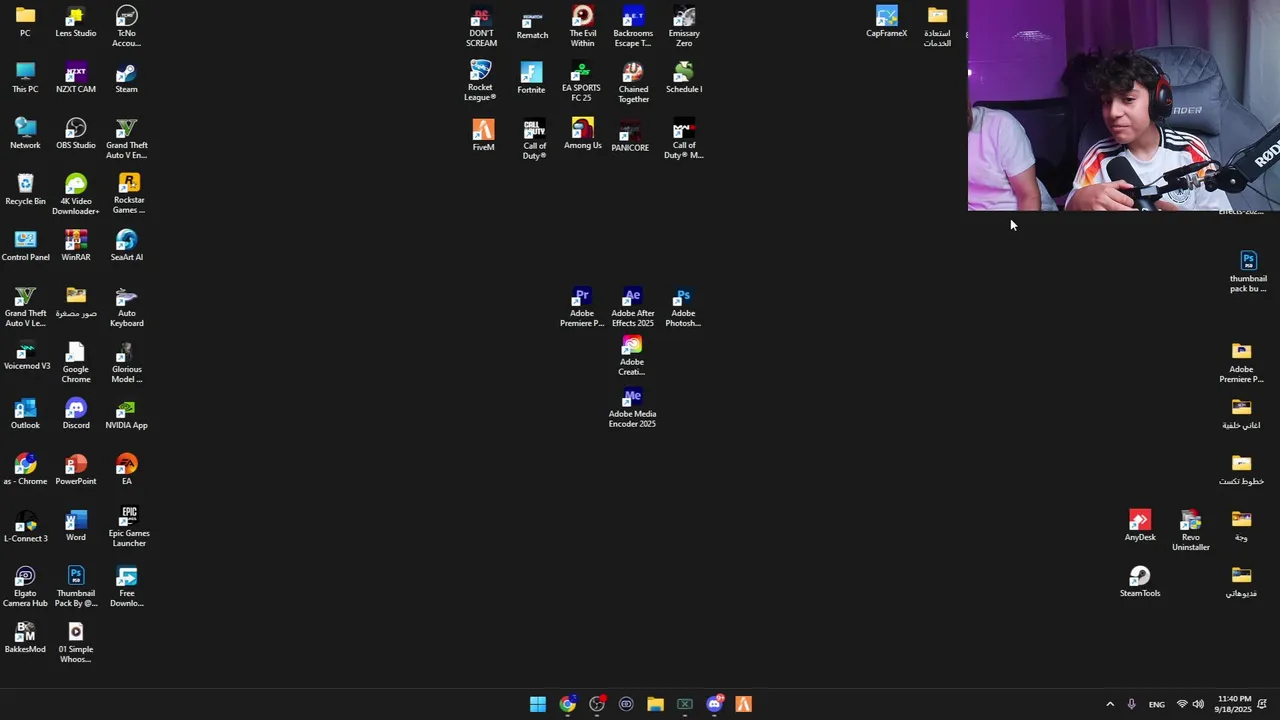Open File Explorer from the taskbar
Screen dimensions: 1280x720
(655, 704)
